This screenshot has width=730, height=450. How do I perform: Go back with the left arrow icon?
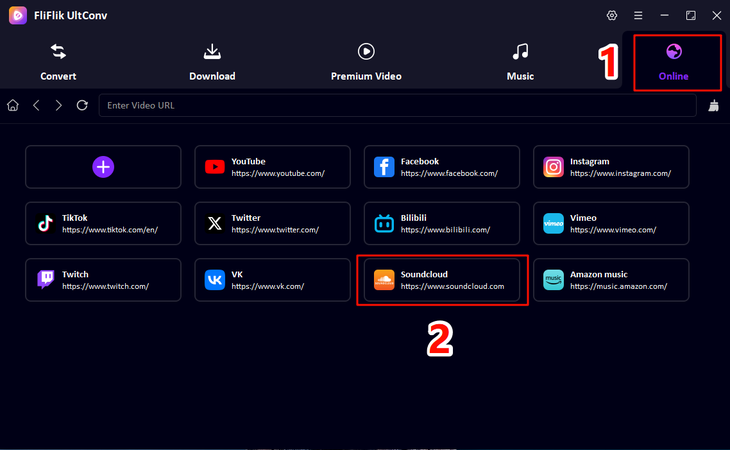pos(36,105)
